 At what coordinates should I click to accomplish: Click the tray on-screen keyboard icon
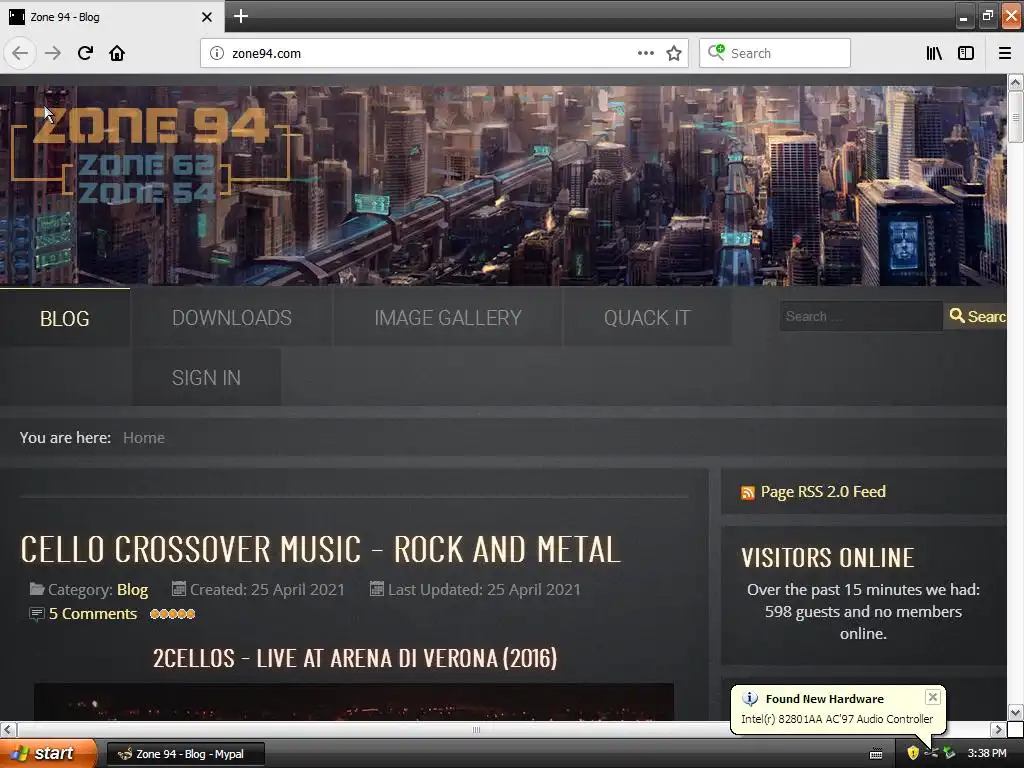[876, 754]
